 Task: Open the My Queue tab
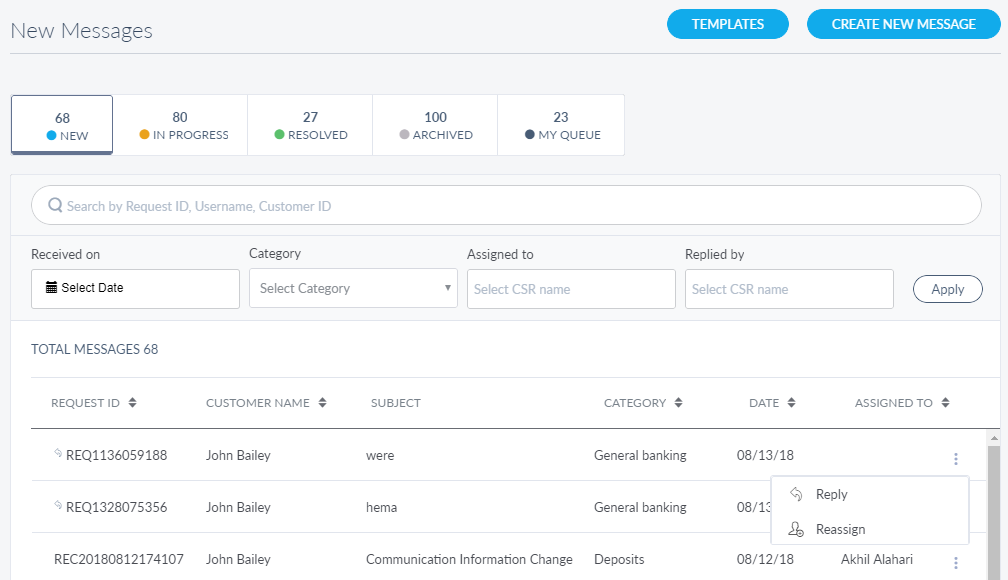pyautogui.click(x=561, y=125)
